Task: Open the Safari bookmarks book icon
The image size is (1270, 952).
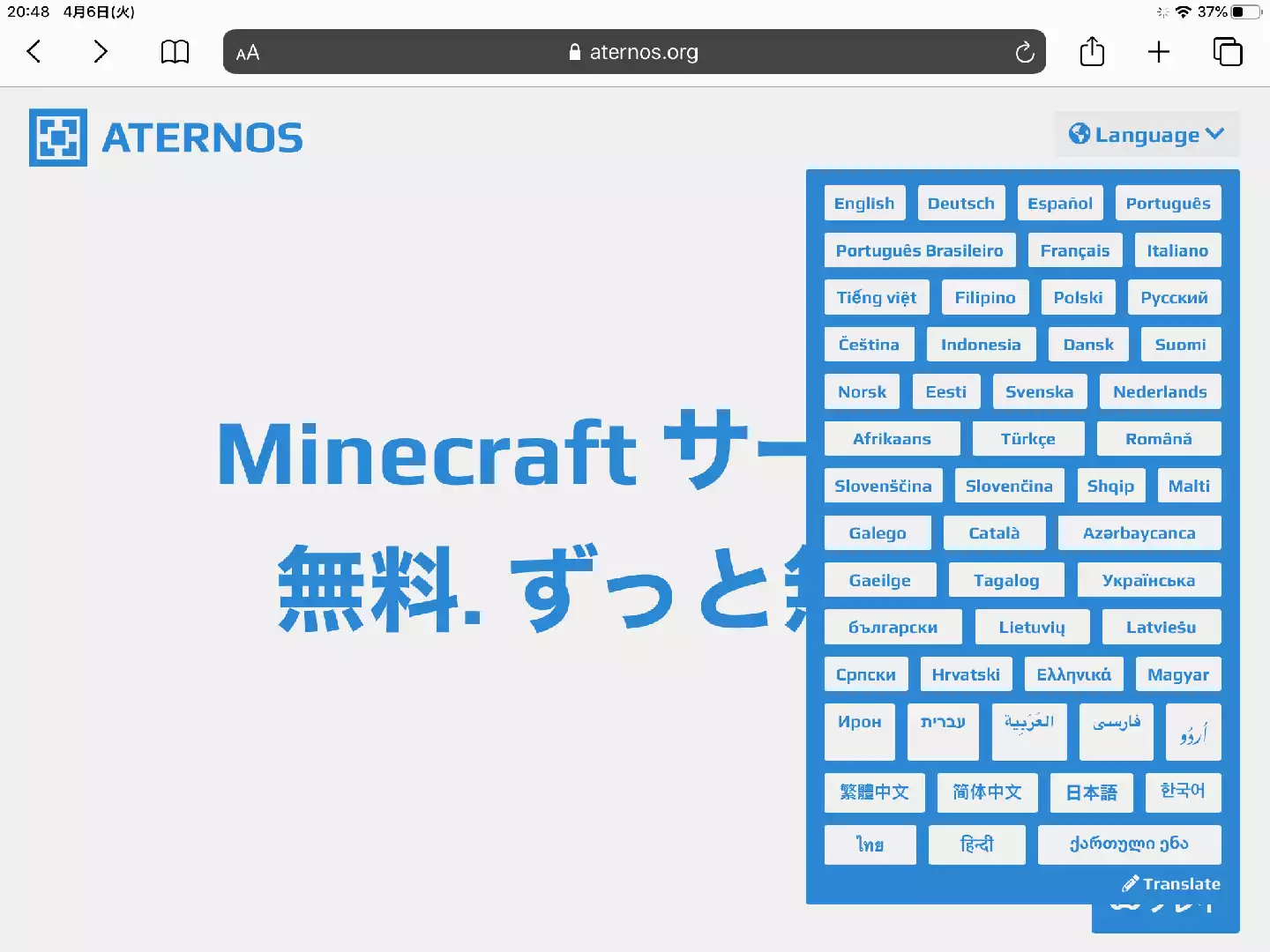Action: click(x=175, y=52)
